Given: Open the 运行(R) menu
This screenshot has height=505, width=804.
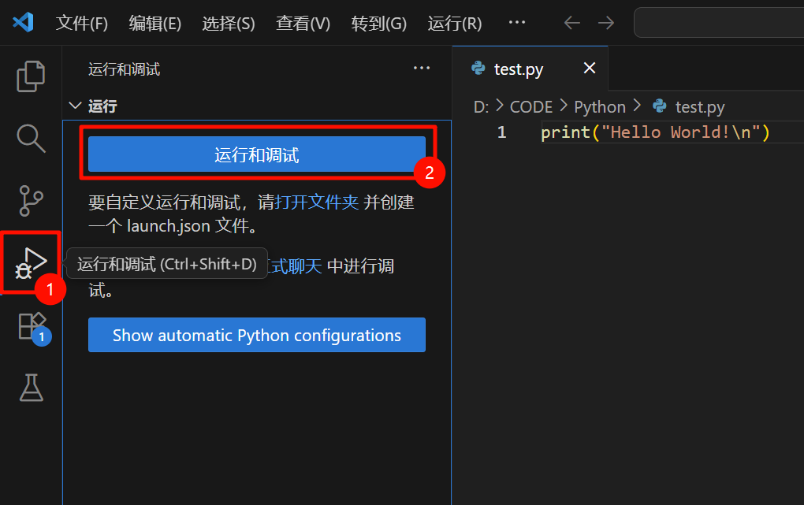Looking at the screenshot, I should point(455,23).
